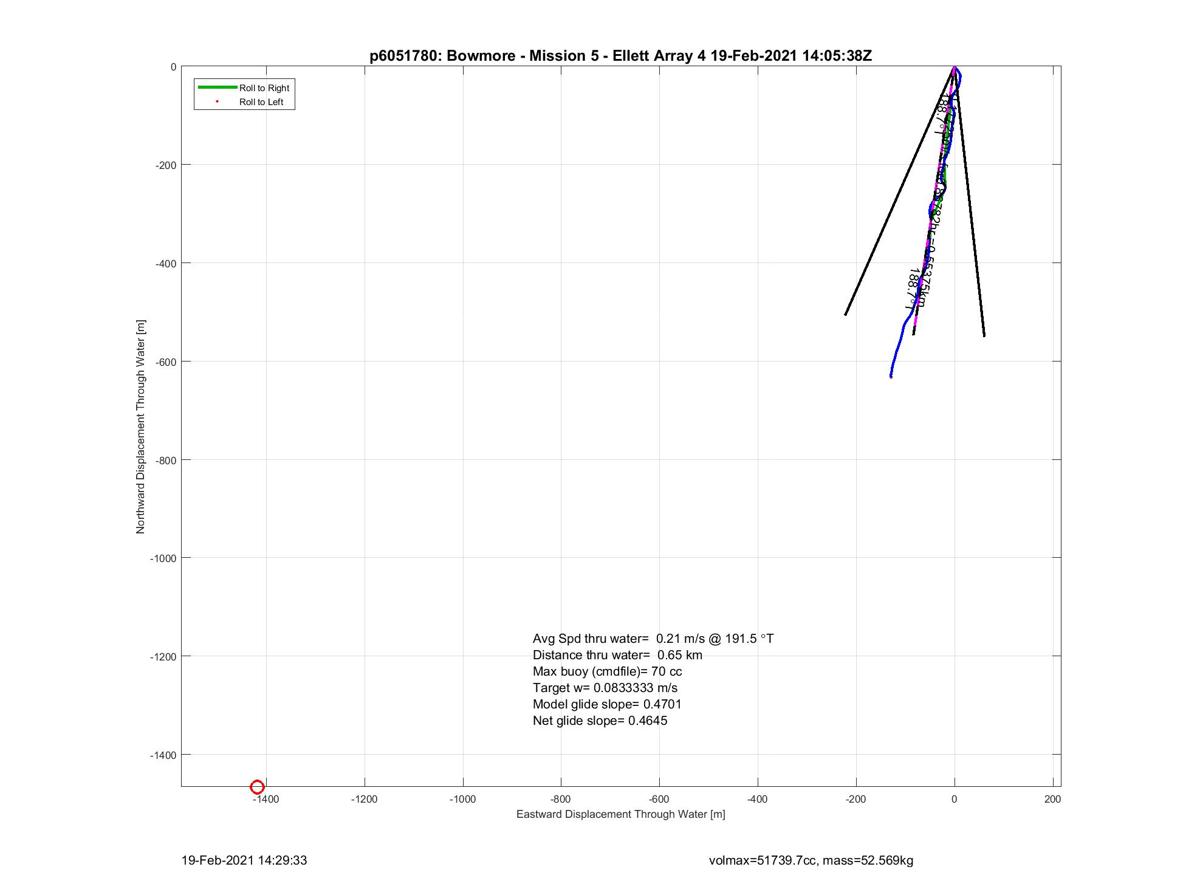Click the -800 tick label on the northward axis
1200x885 pixels.
(x=165, y=460)
